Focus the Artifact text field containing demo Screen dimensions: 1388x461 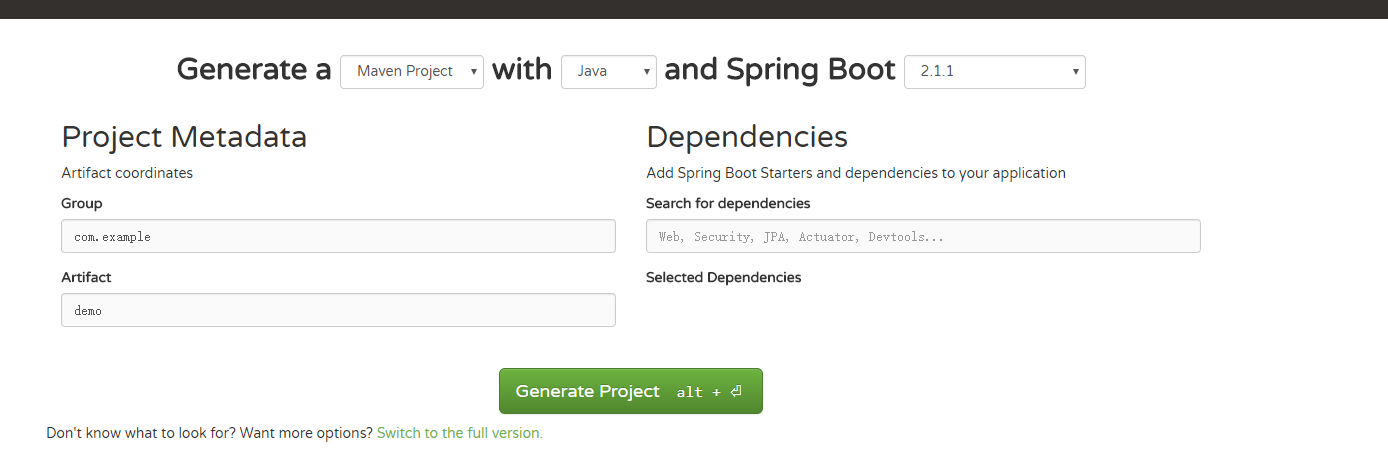click(338, 310)
